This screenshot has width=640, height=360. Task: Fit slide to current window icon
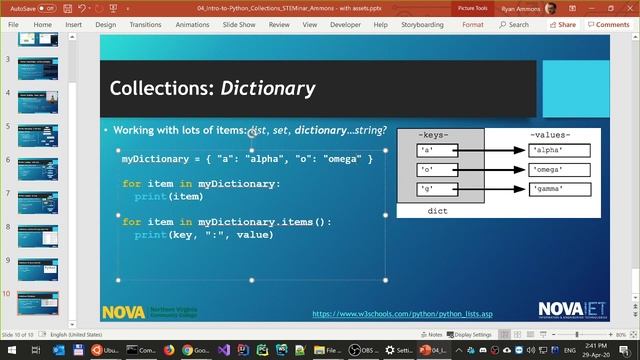633,335
